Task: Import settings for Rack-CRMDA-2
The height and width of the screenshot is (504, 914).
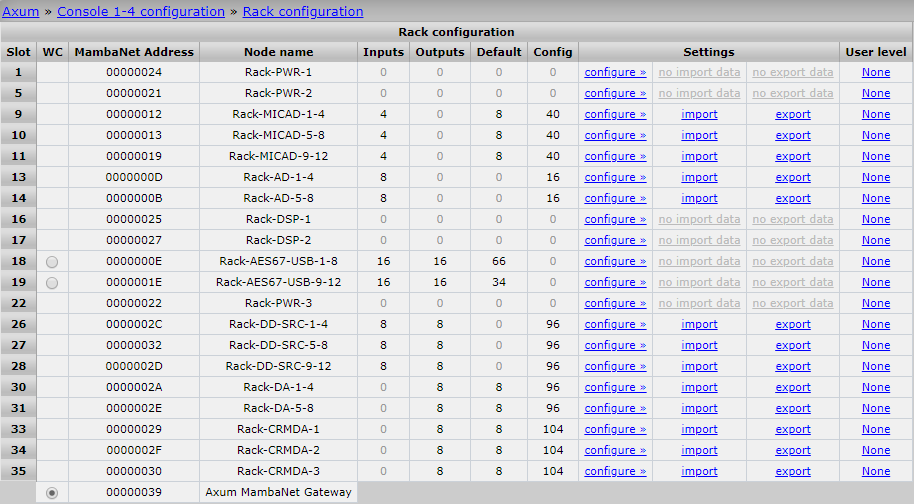Action: pos(699,450)
